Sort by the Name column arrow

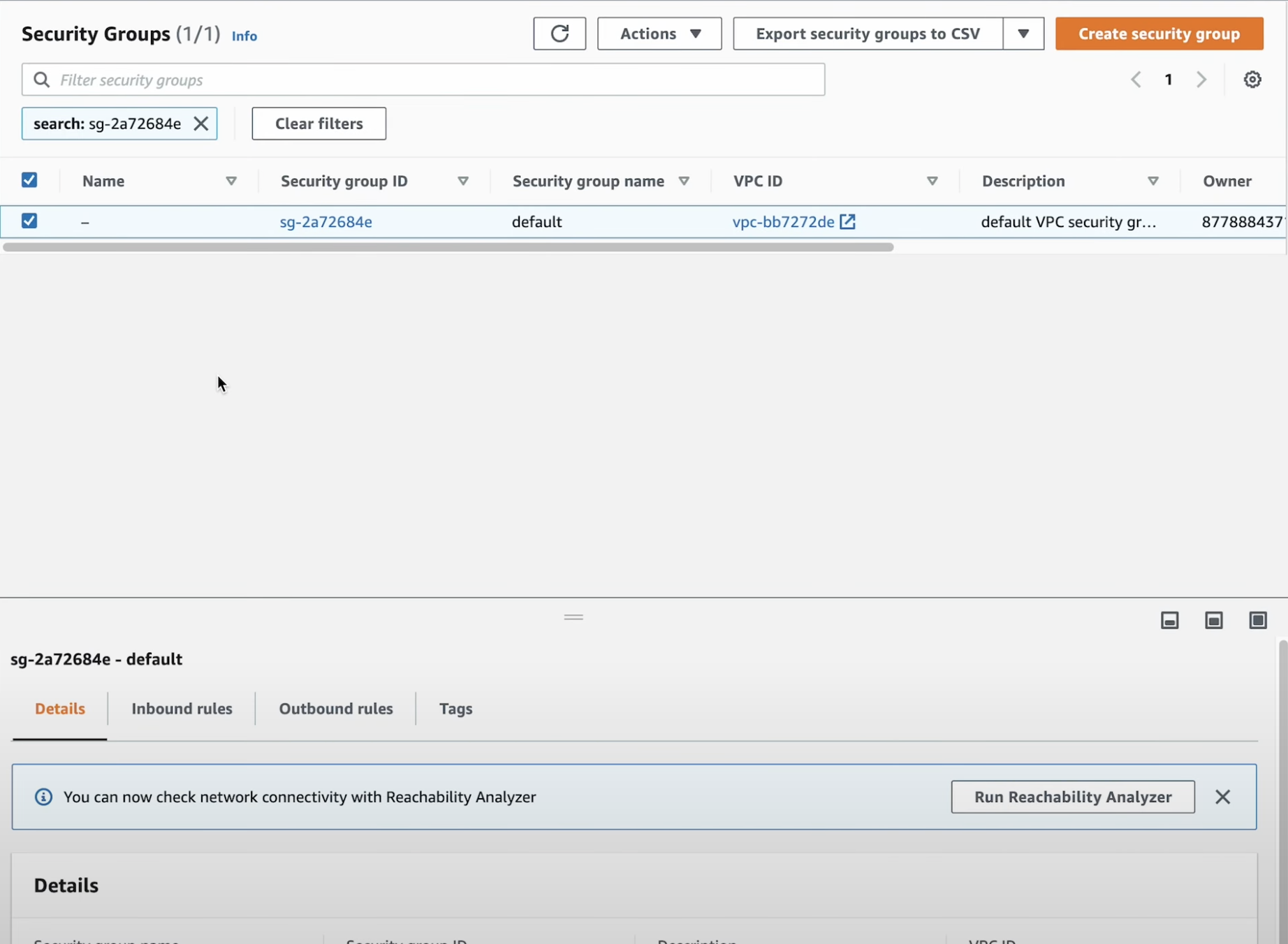[x=231, y=181]
